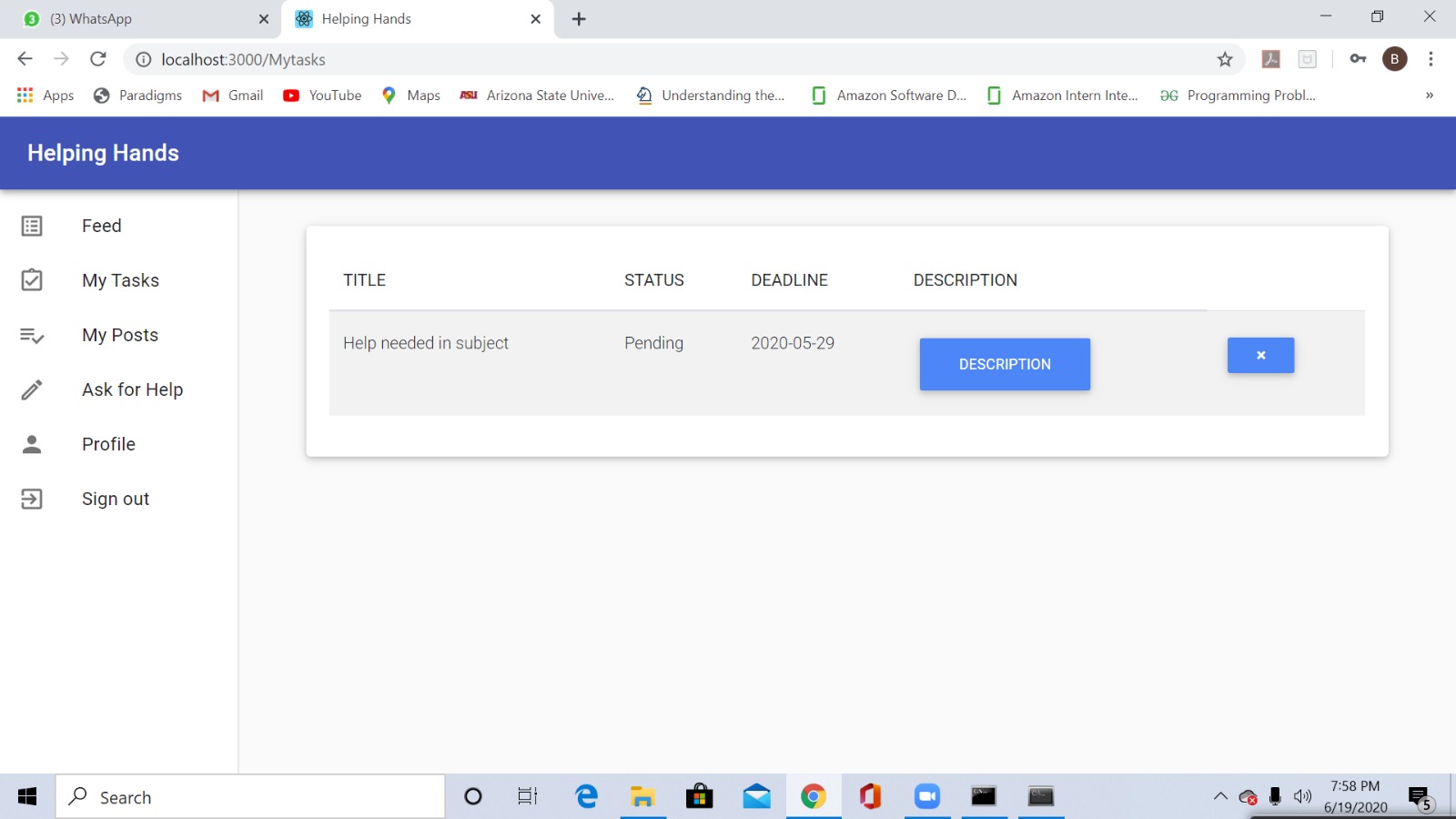Select the Helping Hands browser tab
Screen dimensions: 1456x819
[419, 19]
